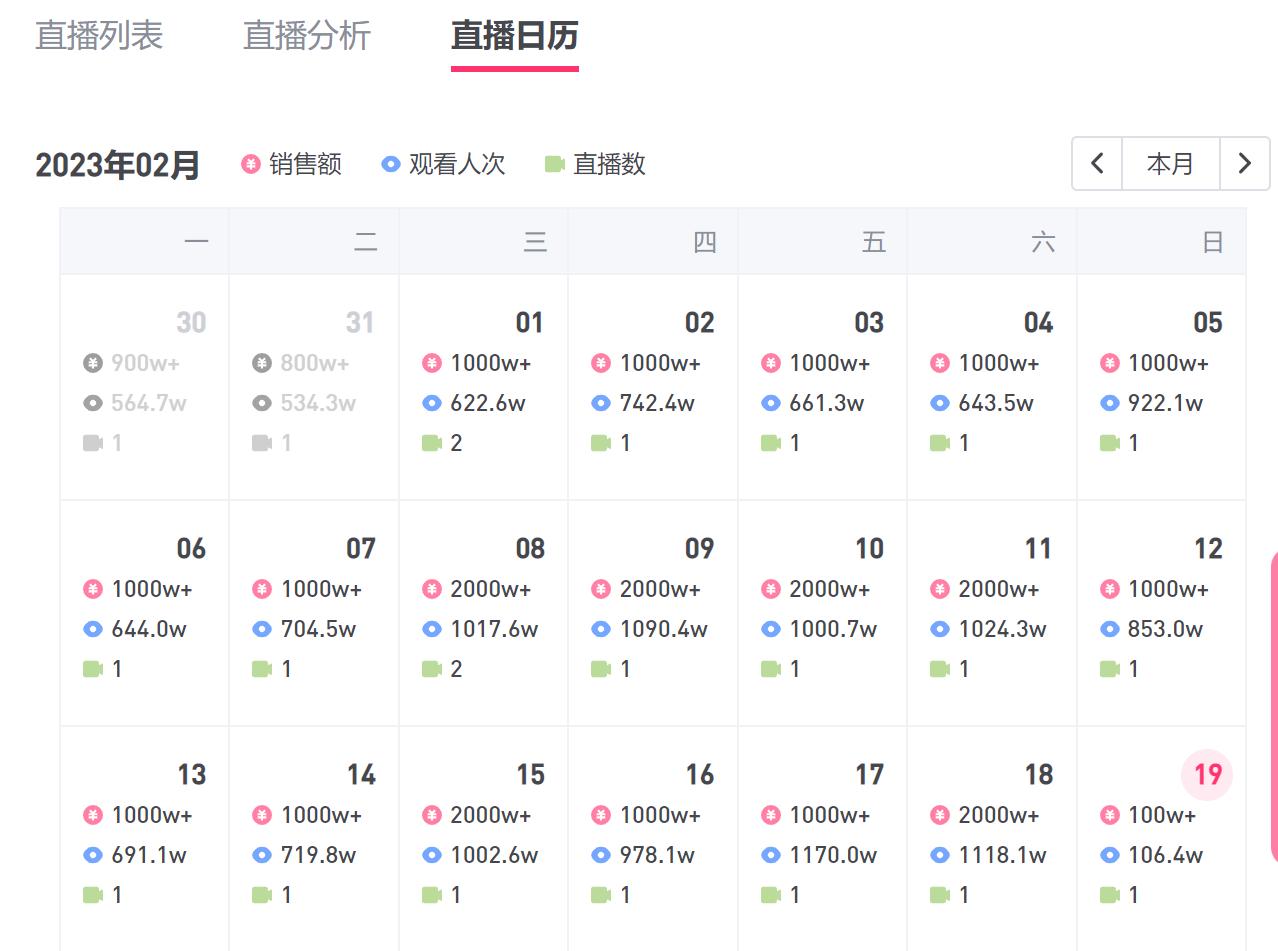Image resolution: width=1278 pixels, height=951 pixels.
Task: Click the sales icon showing 100w+ on February 19
Action: tap(1110, 815)
